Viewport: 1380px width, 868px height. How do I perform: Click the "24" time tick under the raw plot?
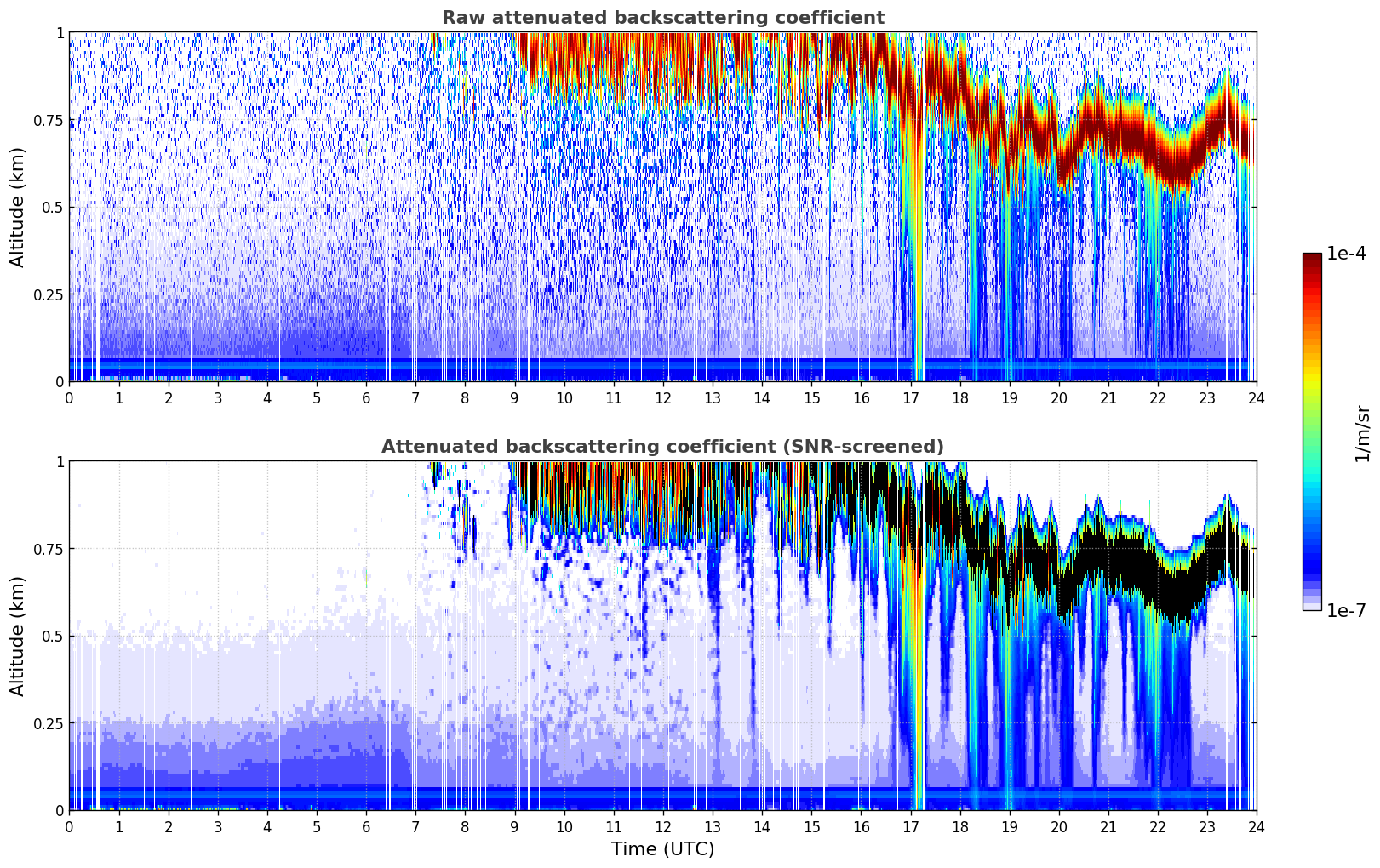click(1257, 397)
